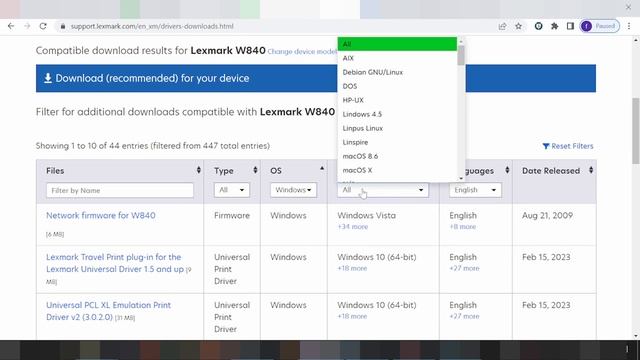The height and width of the screenshot is (360, 640).
Task: Expand +18 more in Travel Print row
Action: coord(352,268)
